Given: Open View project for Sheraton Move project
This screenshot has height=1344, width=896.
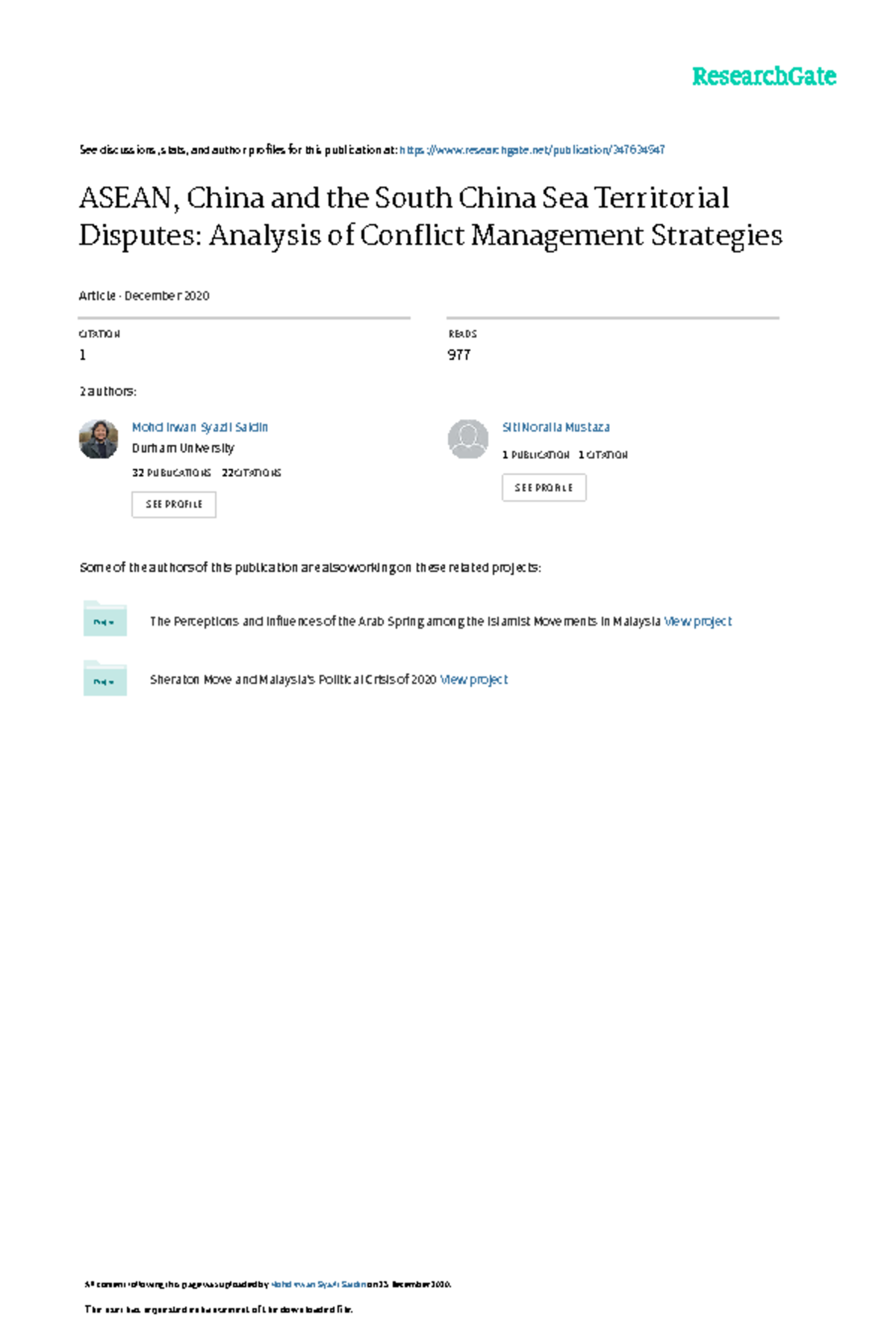Looking at the screenshot, I should click(x=473, y=679).
